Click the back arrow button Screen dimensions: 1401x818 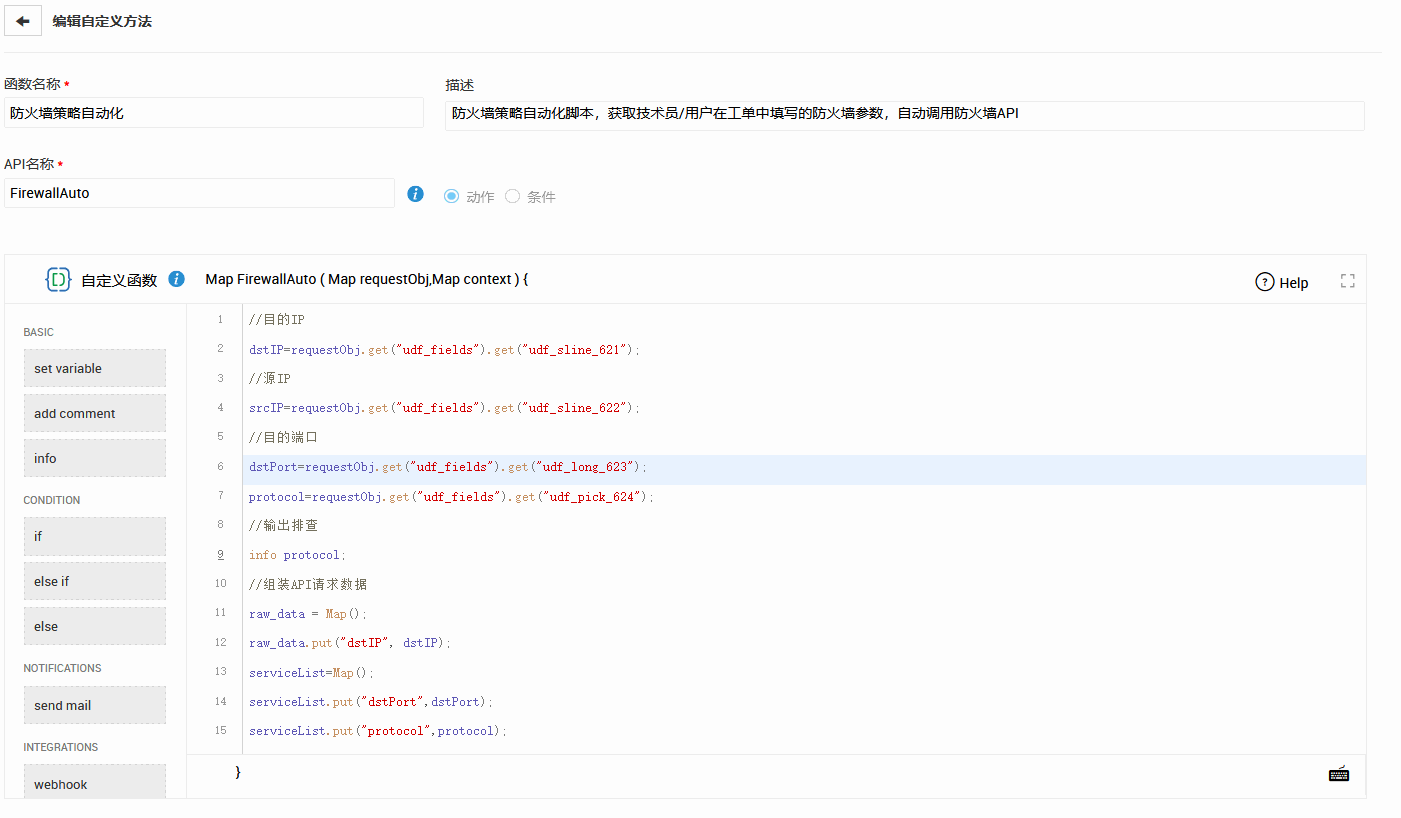pyautogui.click(x=23, y=21)
